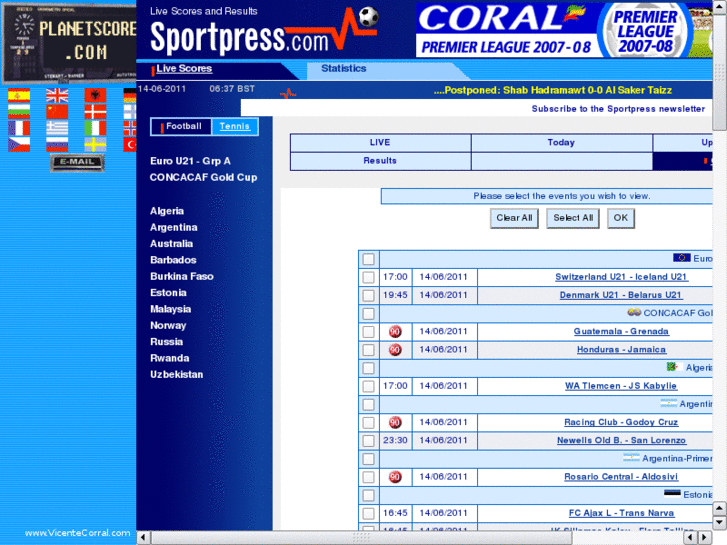Viewport: 727px width, 545px height.
Task: Click the red 90 icon for Rosario Central - Aldosivi
Action: click(x=395, y=477)
